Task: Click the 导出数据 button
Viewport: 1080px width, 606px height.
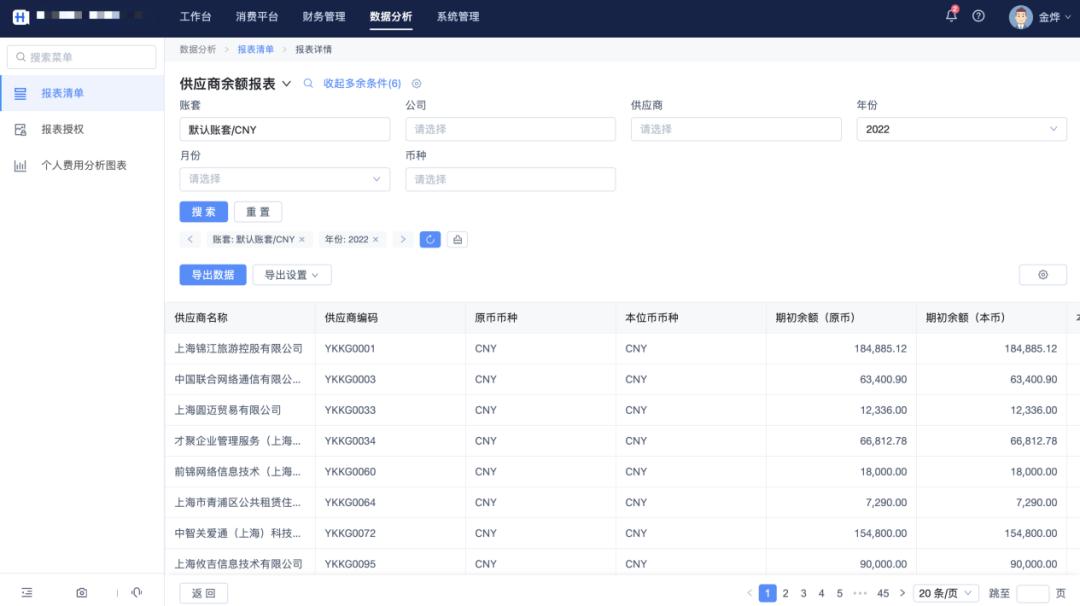Action: click(213, 274)
